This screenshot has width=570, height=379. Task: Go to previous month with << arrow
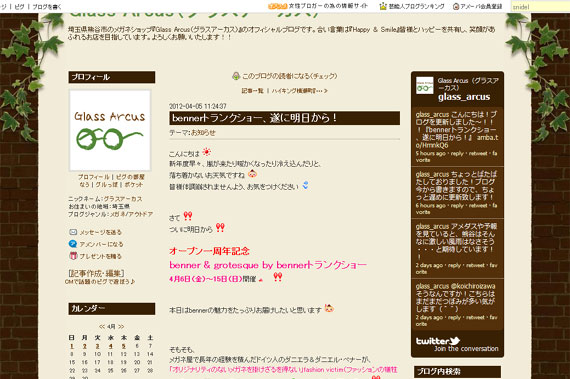(x=102, y=326)
